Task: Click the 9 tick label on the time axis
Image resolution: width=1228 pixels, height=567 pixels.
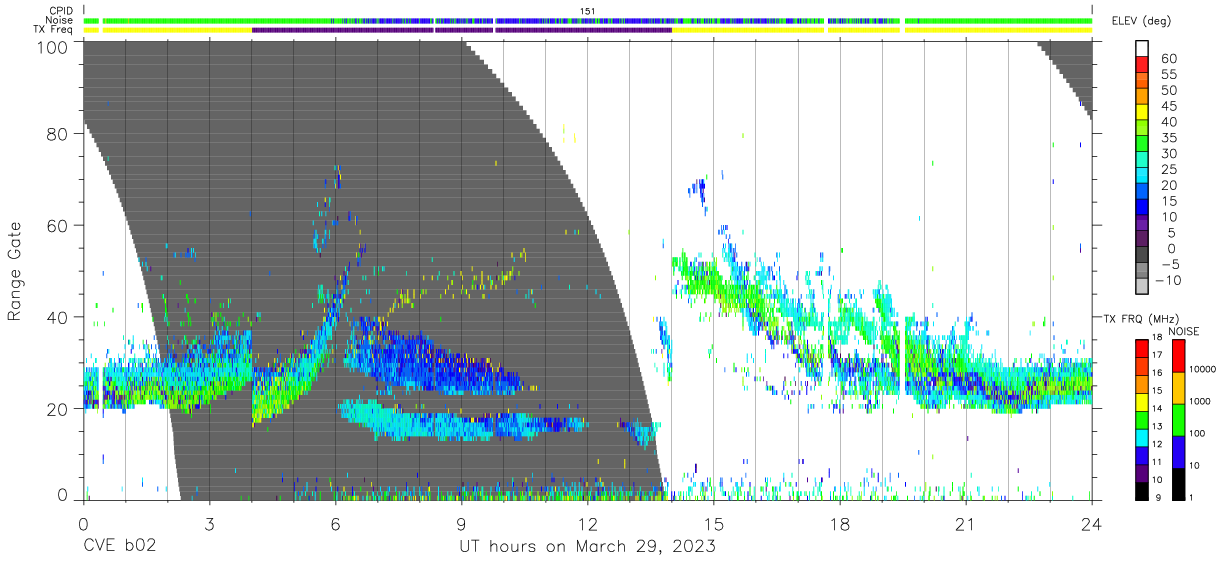Action: click(462, 523)
